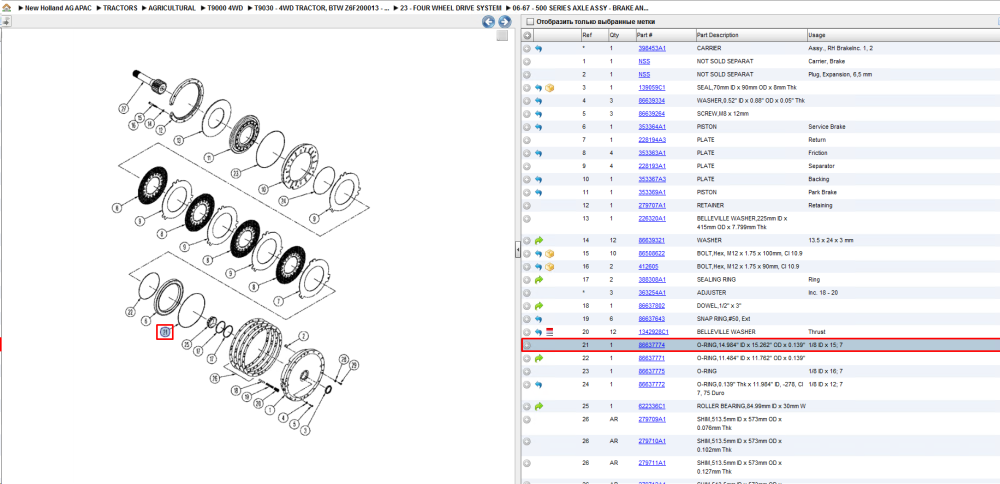Viewport: 1000px width, 484px height.
Task: Click package icon in BOLT 86508622 row
Action: click(550, 253)
